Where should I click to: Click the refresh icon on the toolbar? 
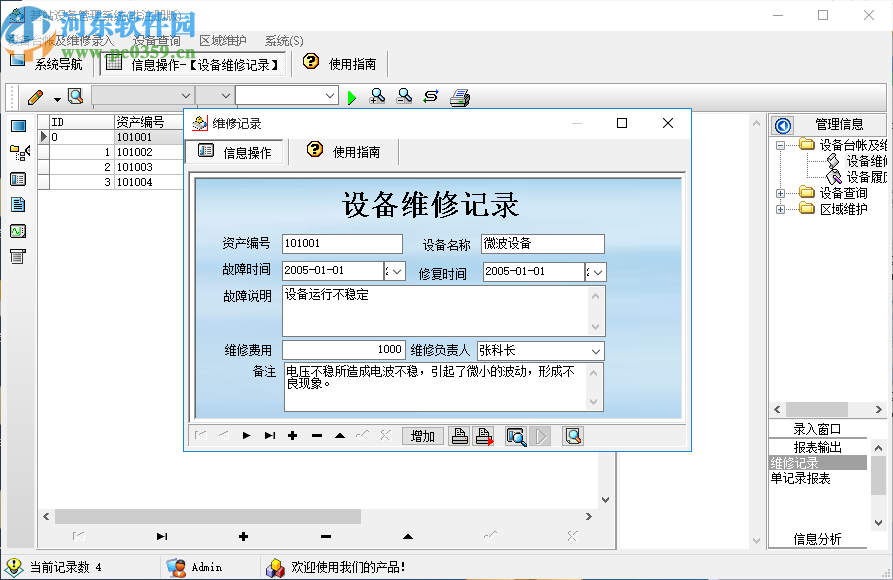(431, 96)
